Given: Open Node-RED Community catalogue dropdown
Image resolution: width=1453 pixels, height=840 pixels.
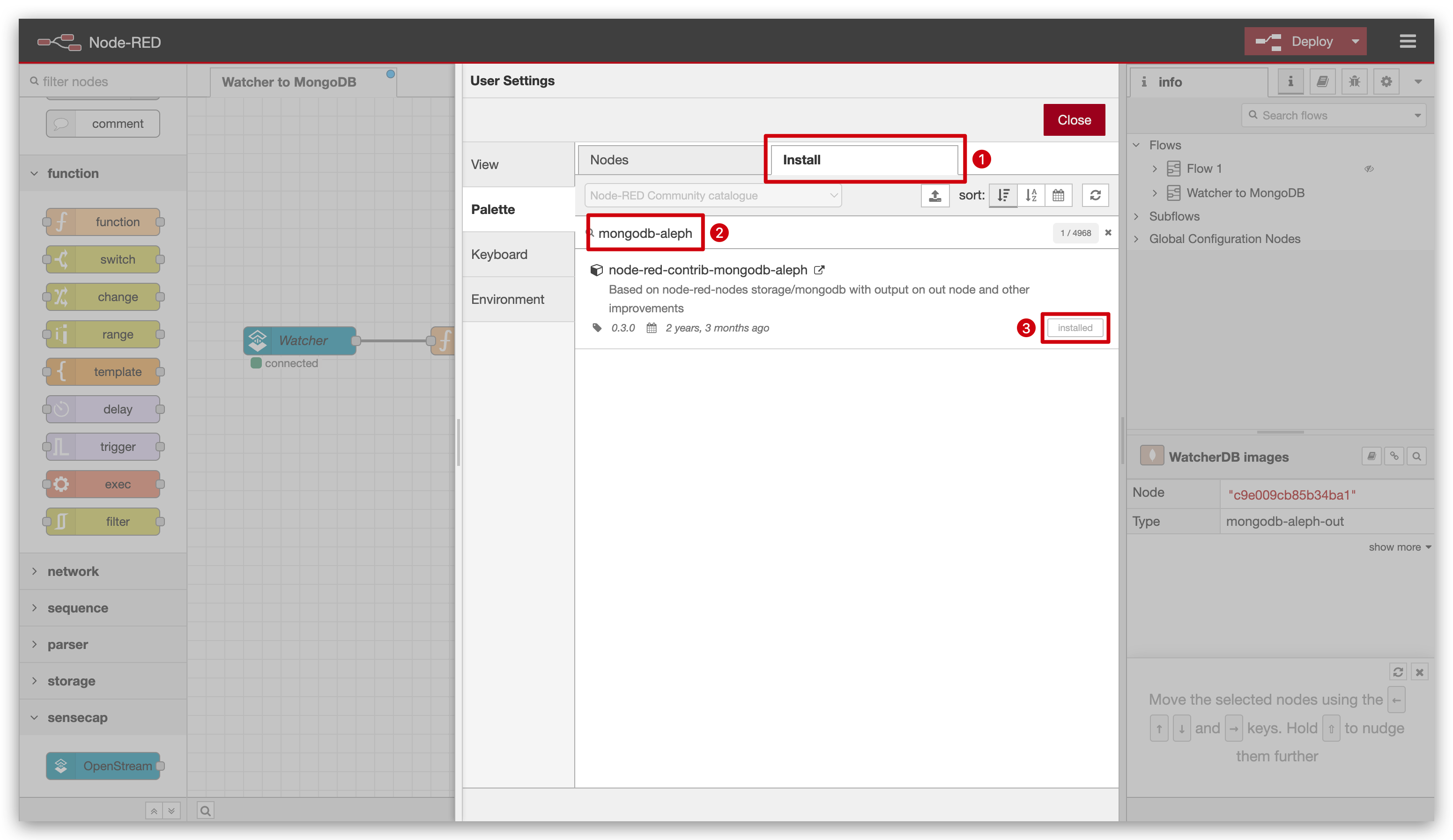Looking at the screenshot, I should 712,195.
